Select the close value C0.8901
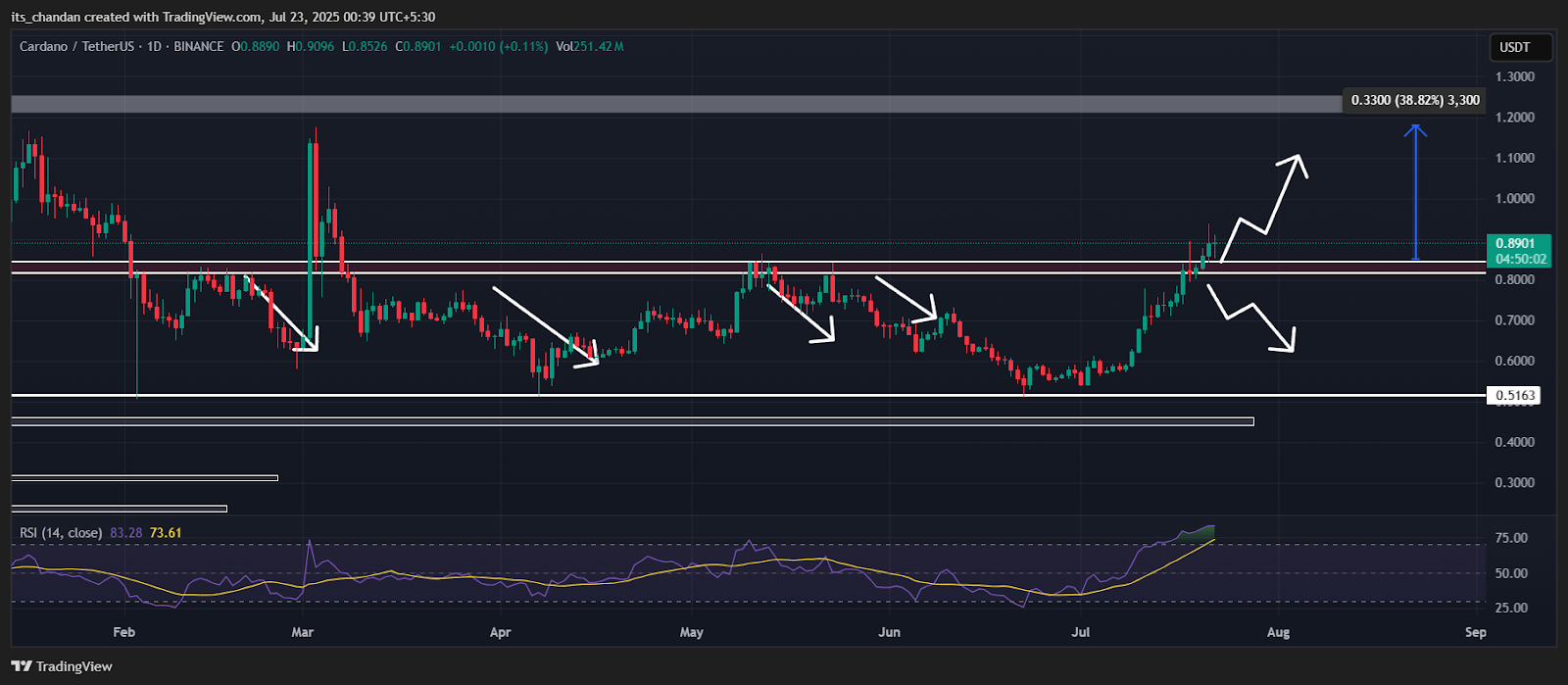 pyautogui.click(x=418, y=46)
